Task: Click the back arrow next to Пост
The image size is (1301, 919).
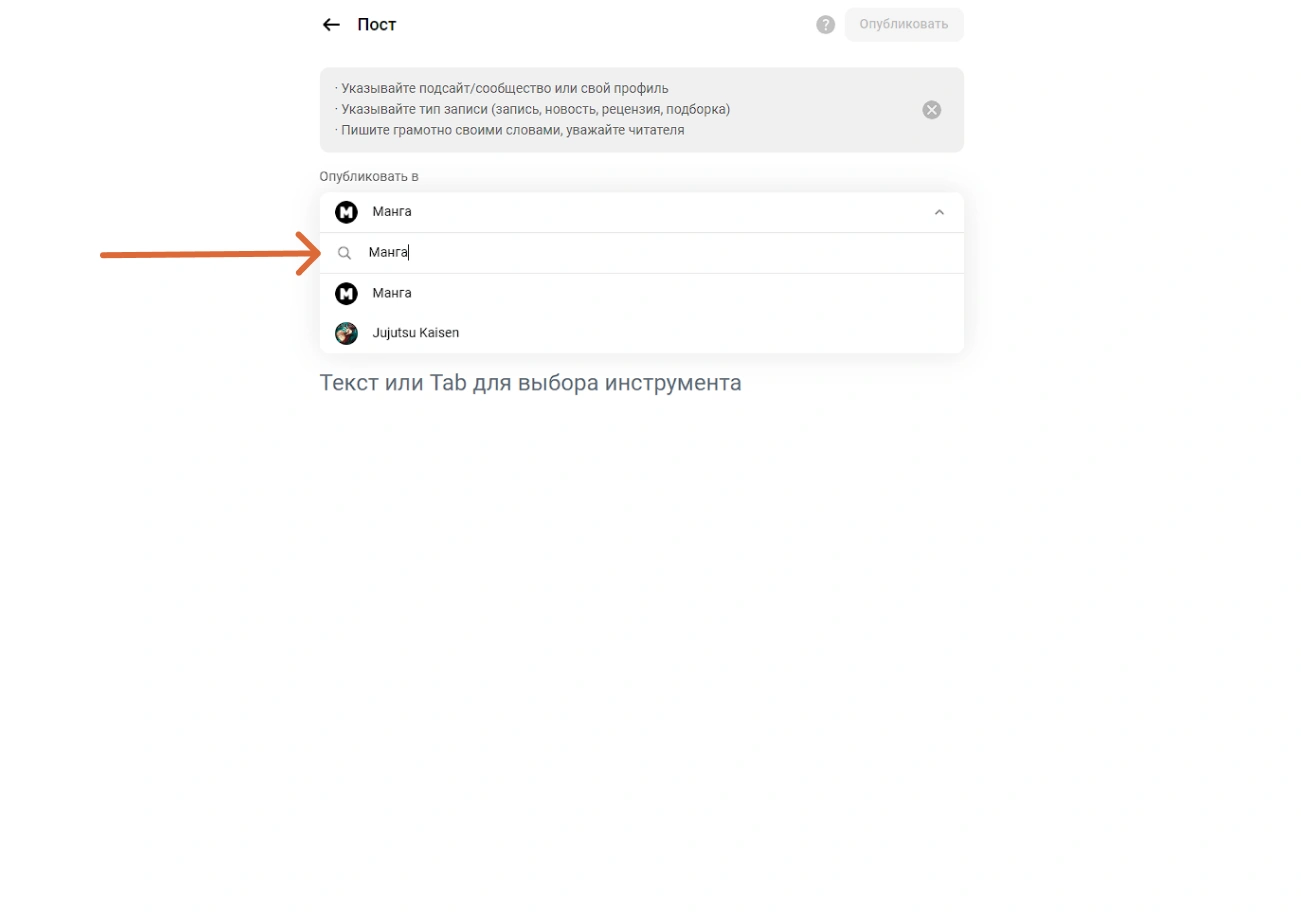Action: click(331, 25)
